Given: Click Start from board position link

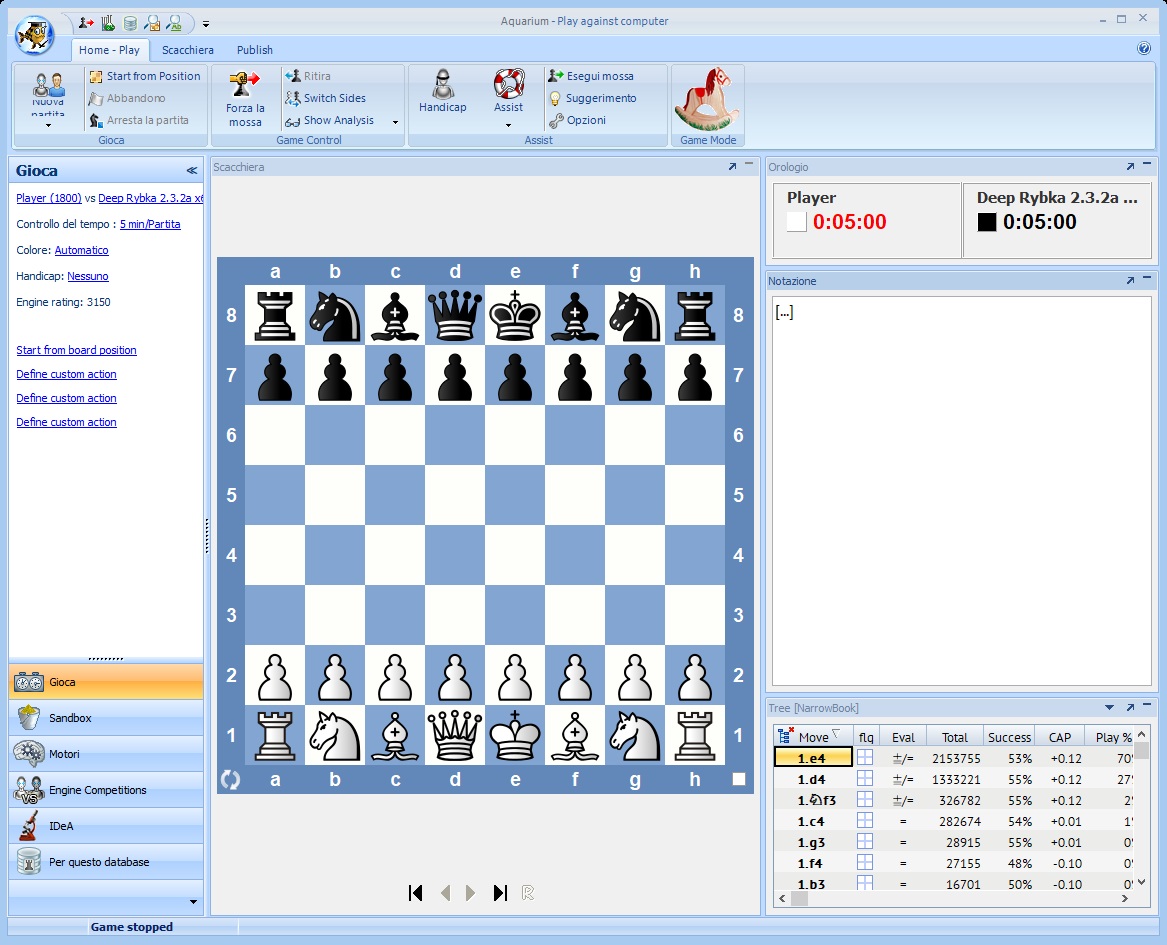Looking at the screenshot, I should pyautogui.click(x=77, y=350).
